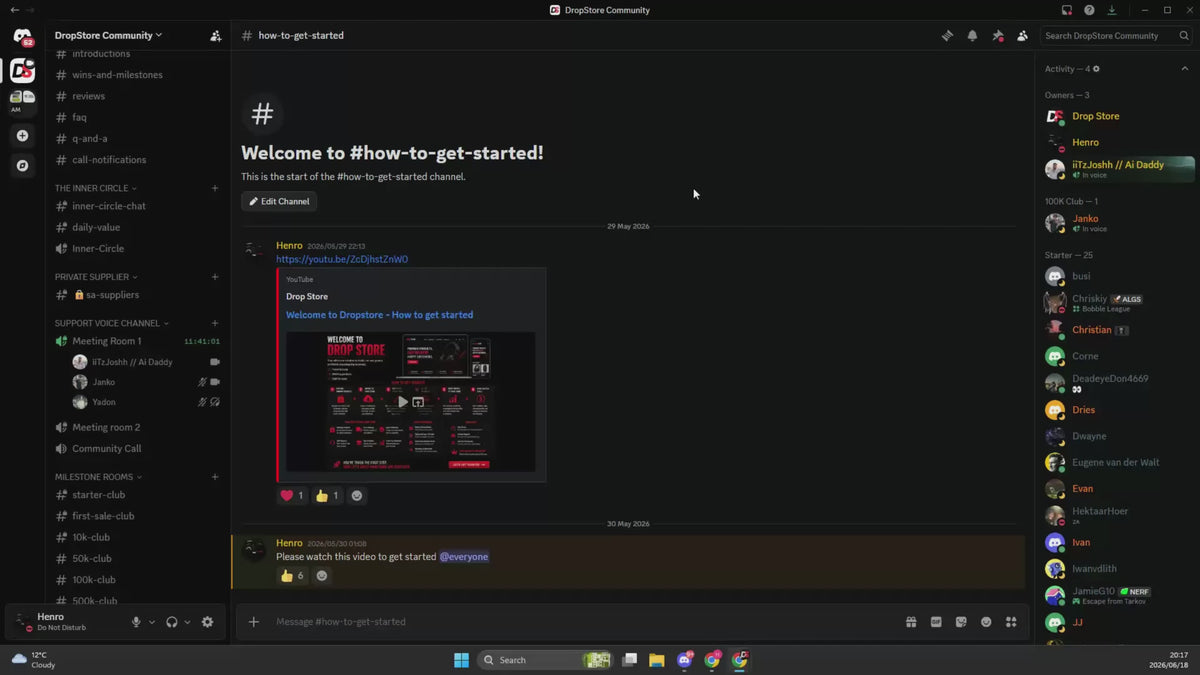Image resolution: width=1200 pixels, height=675 pixels.
Task: Open the GIF picker icon
Action: (936, 622)
